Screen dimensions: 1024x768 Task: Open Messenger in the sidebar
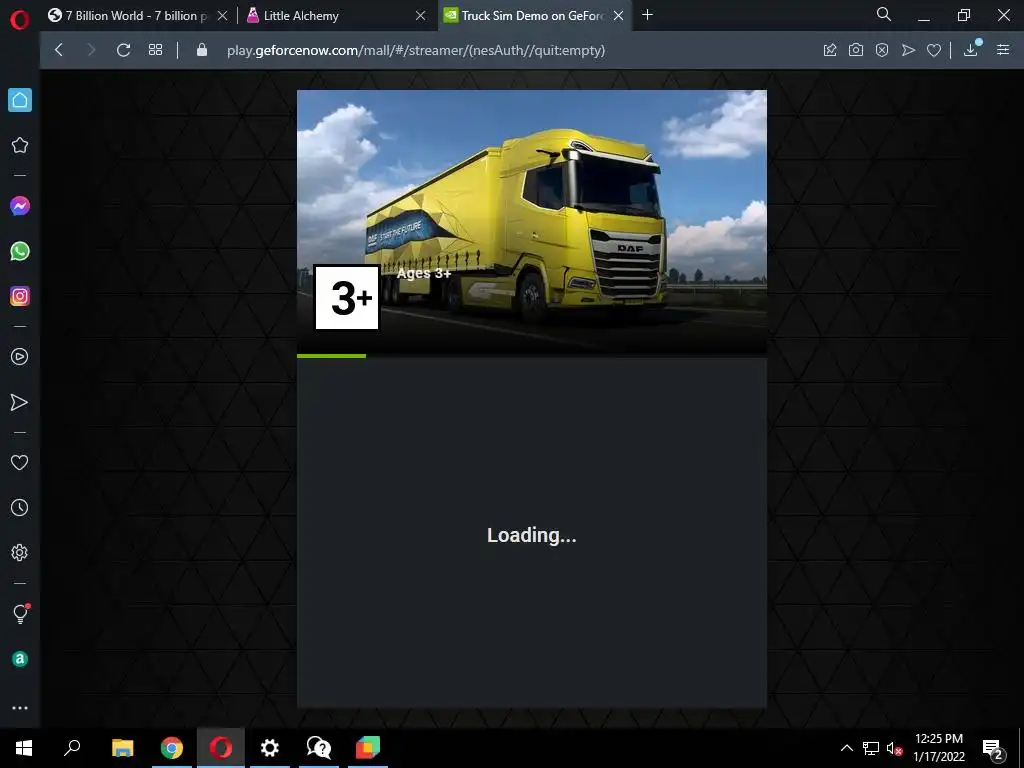click(20, 206)
